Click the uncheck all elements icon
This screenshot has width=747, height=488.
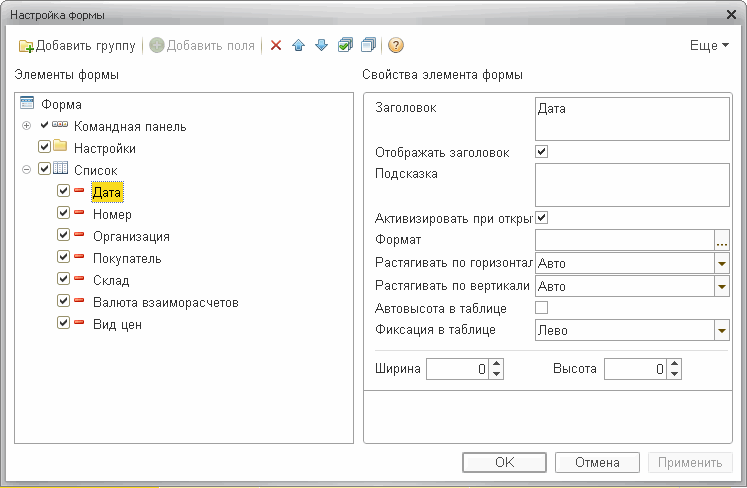[369, 46]
